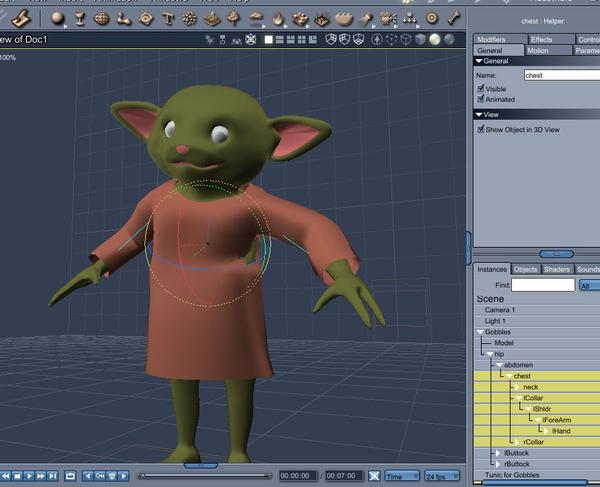Switch to single-pane view layout
This screenshot has width=600, height=487.
[x=269, y=39]
